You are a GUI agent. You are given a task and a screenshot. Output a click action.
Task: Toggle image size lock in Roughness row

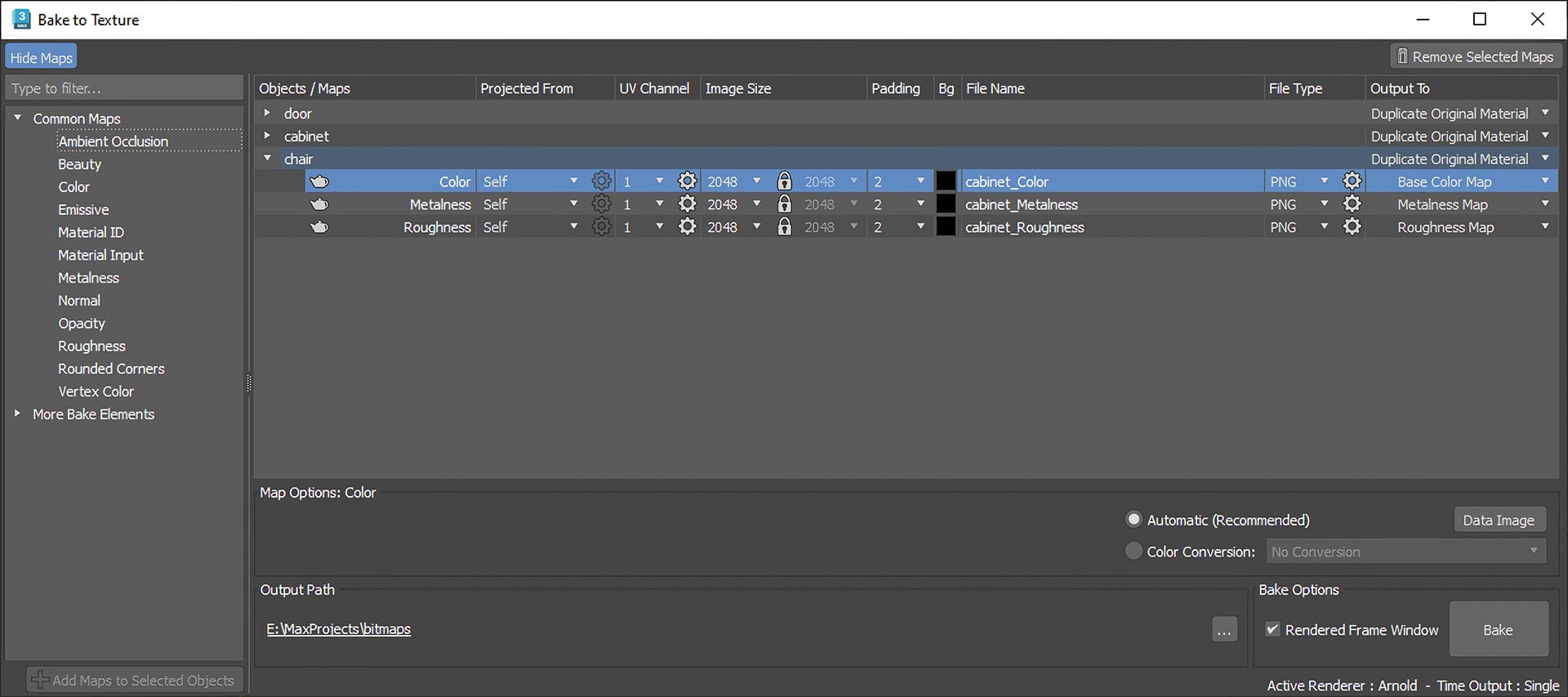pos(784,227)
